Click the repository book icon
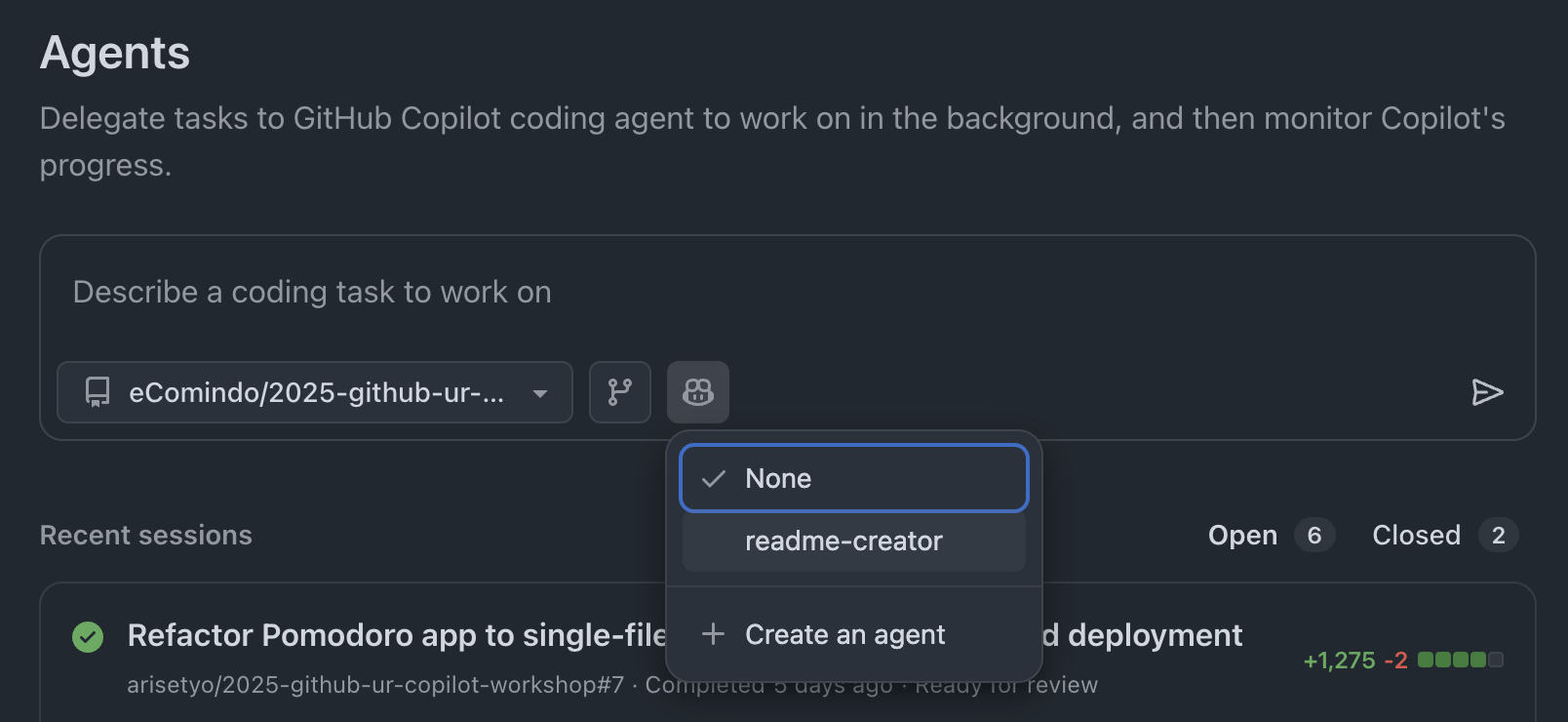1568x722 pixels. coord(98,392)
